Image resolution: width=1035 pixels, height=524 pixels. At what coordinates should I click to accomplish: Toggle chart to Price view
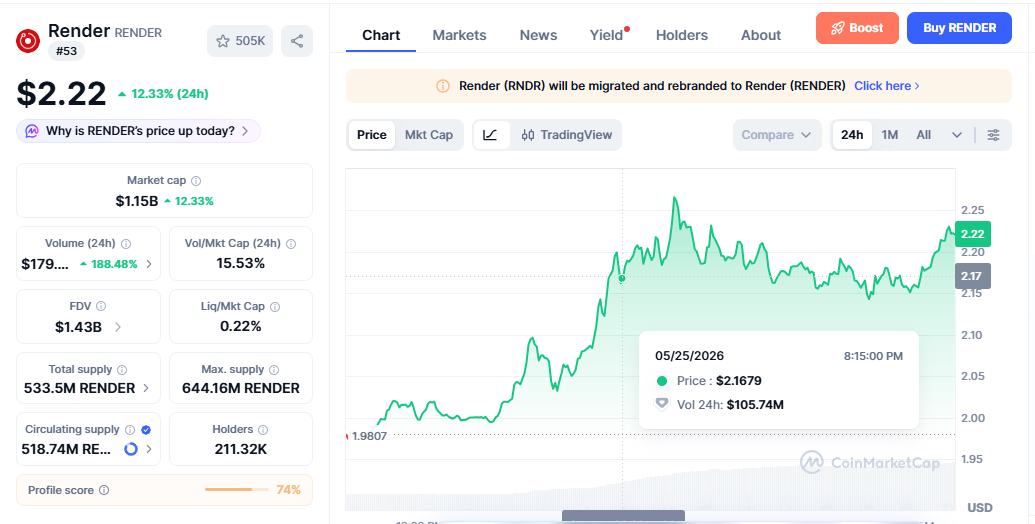point(372,135)
